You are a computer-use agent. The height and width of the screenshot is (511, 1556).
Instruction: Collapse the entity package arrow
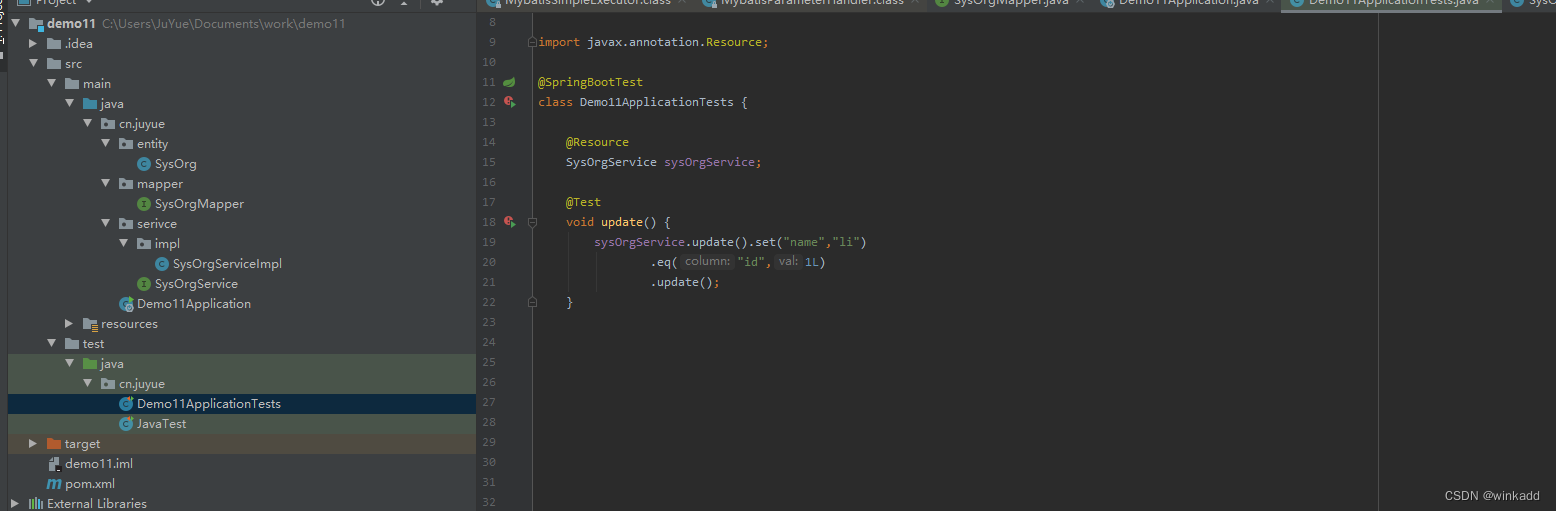tap(106, 144)
